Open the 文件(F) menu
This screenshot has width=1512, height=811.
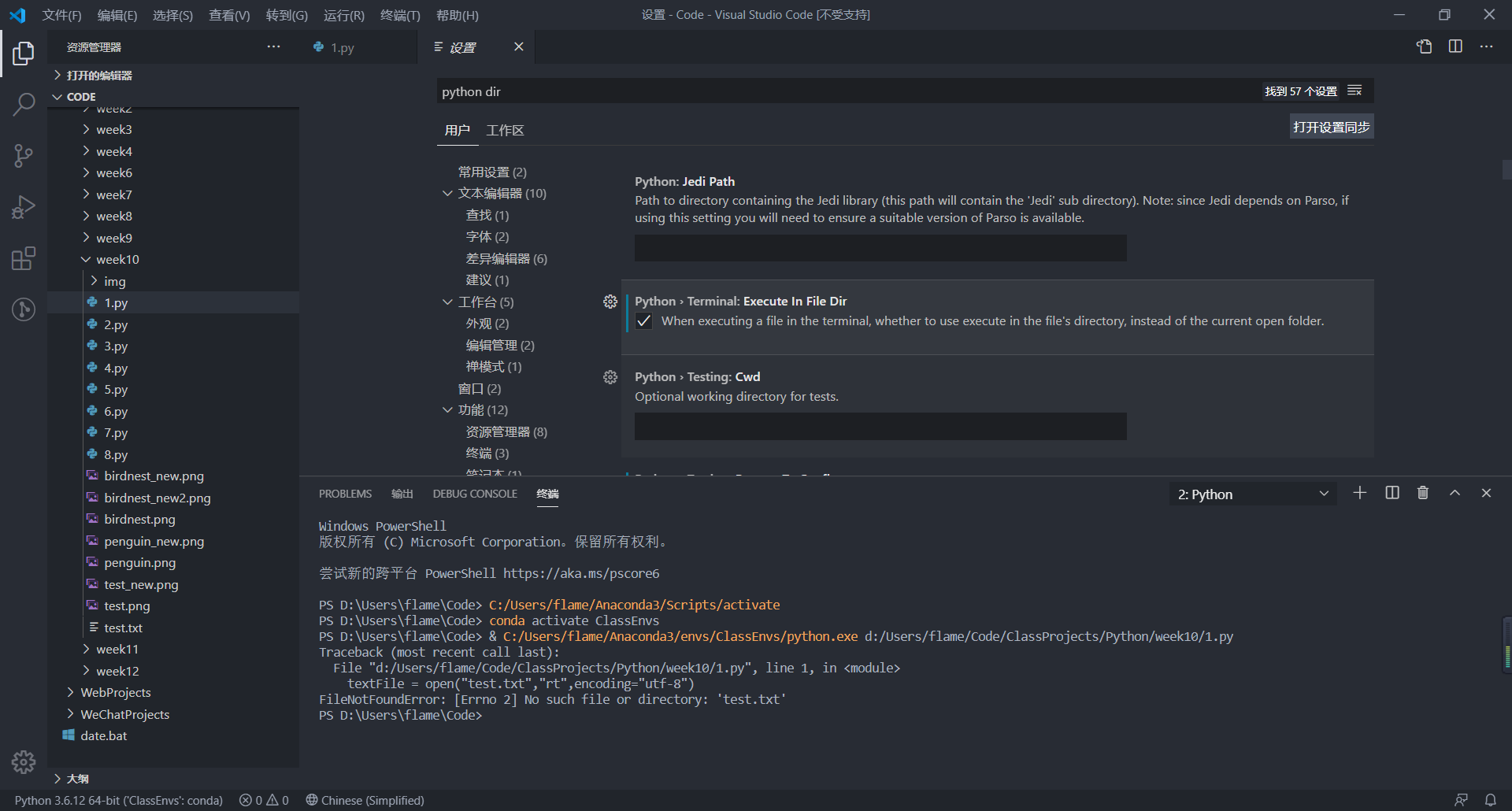(61, 15)
